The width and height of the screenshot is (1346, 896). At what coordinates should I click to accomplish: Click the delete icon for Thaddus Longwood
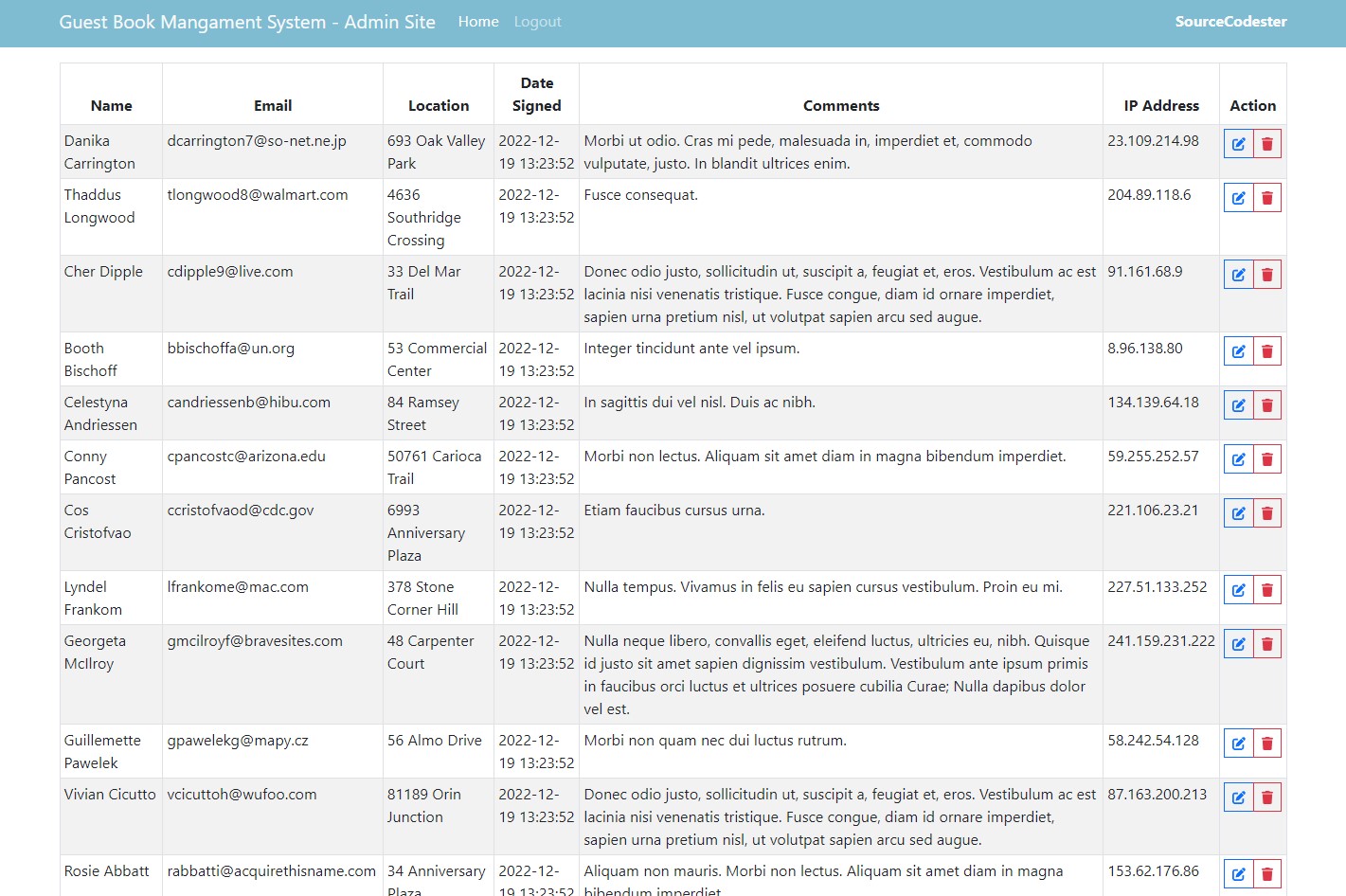coord(1267,197)
